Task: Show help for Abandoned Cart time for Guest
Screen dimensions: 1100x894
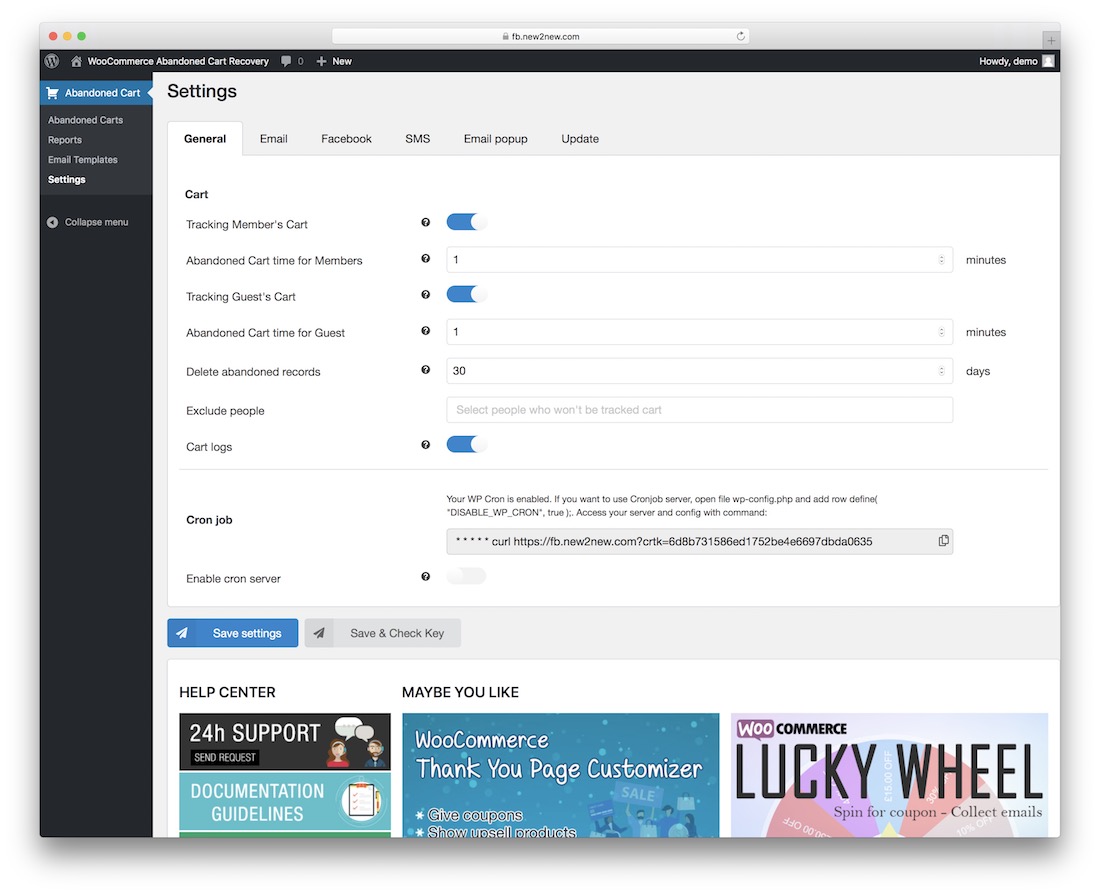Action: pos(425,331)
